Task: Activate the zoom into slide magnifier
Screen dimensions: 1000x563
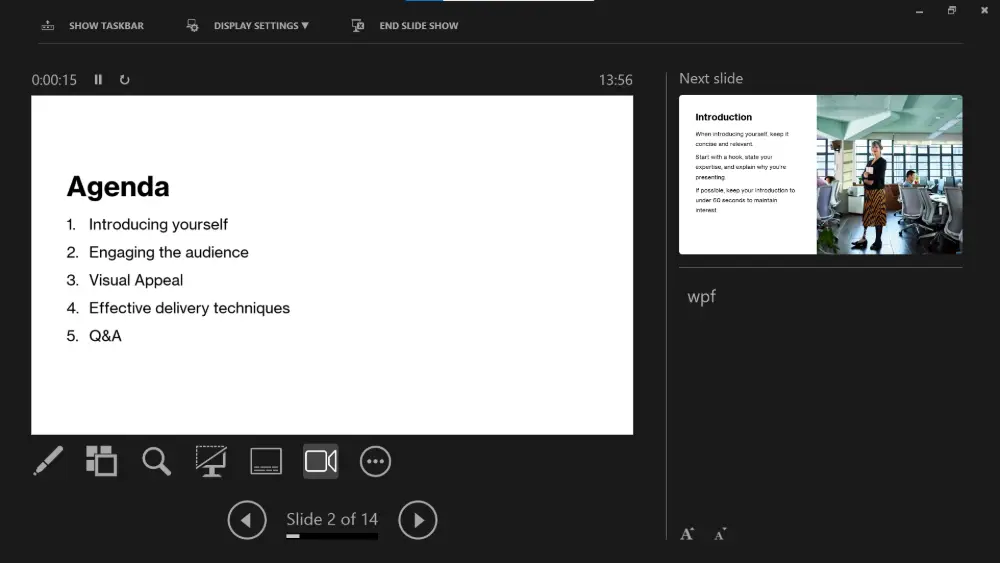Action: click(156, 461)
